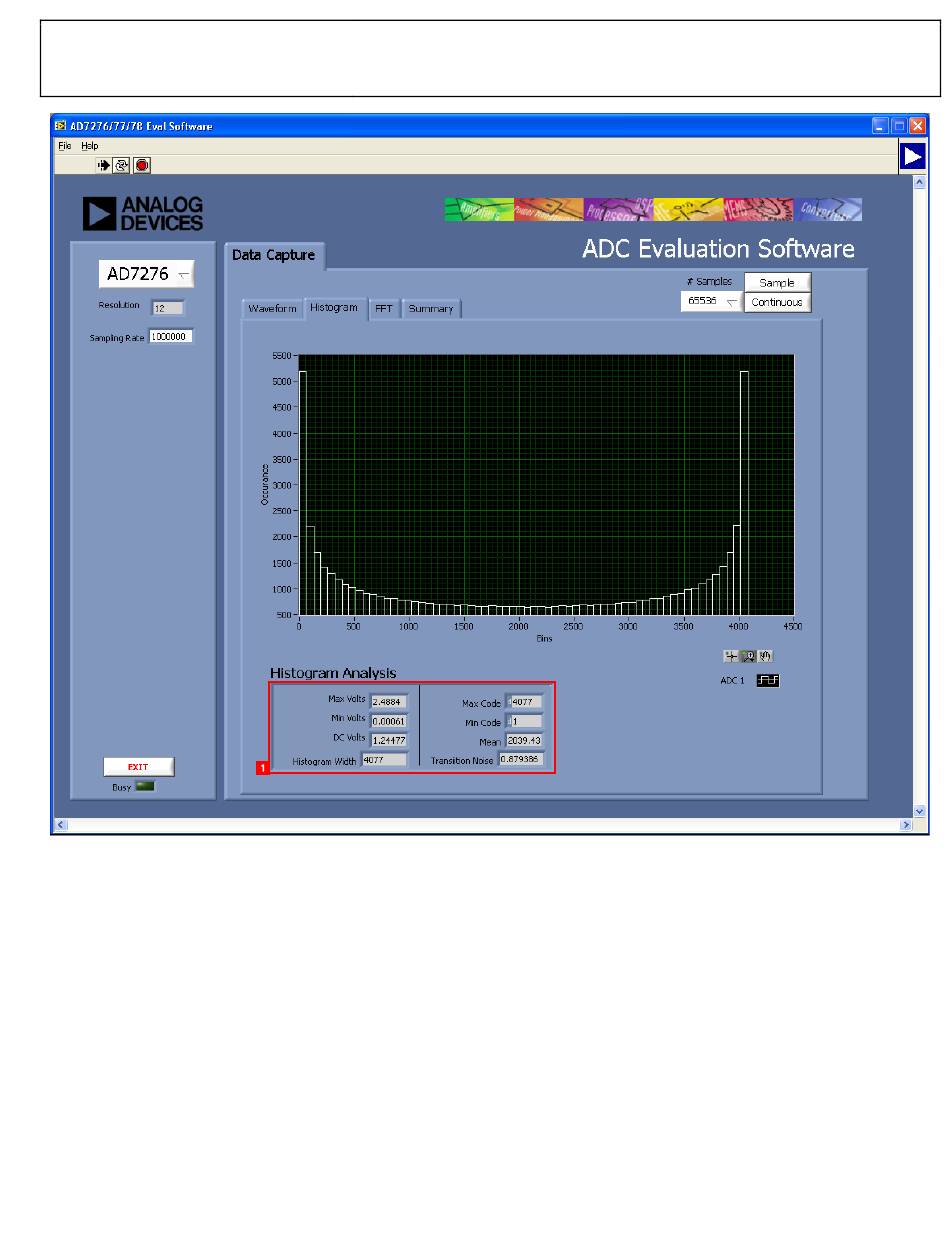Click the Max Code value field
The width and height of the screenshot is (950, 1254).
(525, 702)
